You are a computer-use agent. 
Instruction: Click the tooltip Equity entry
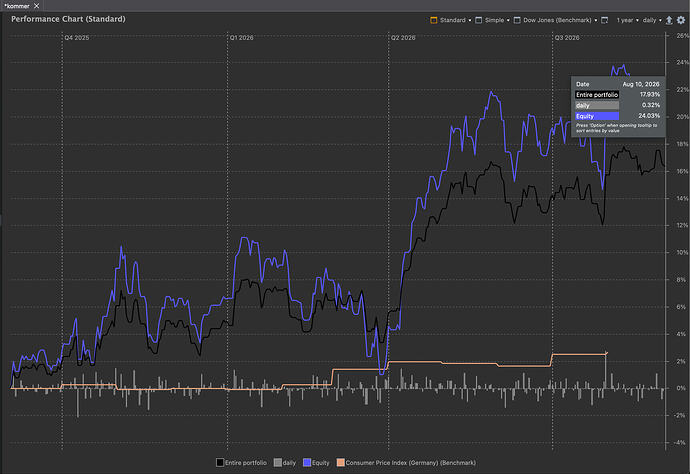click(x=597, y=116)
